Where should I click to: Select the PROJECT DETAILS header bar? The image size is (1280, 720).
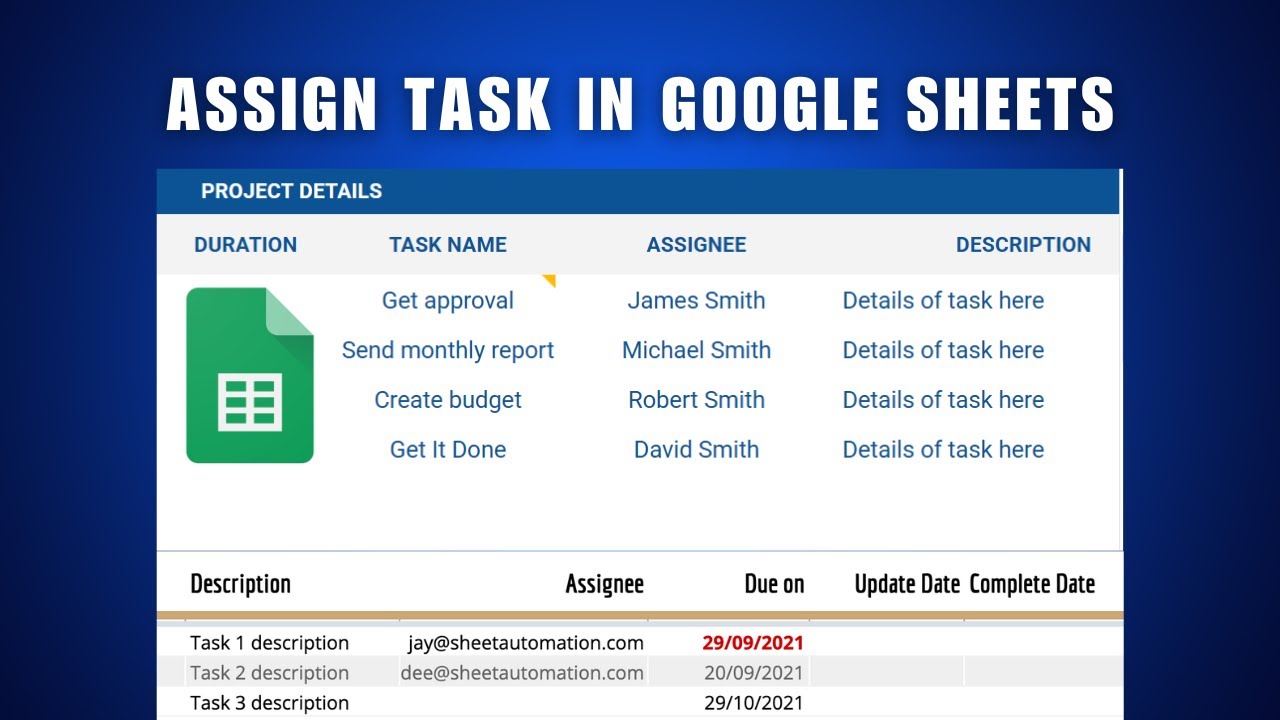click(x=638, y=191)
